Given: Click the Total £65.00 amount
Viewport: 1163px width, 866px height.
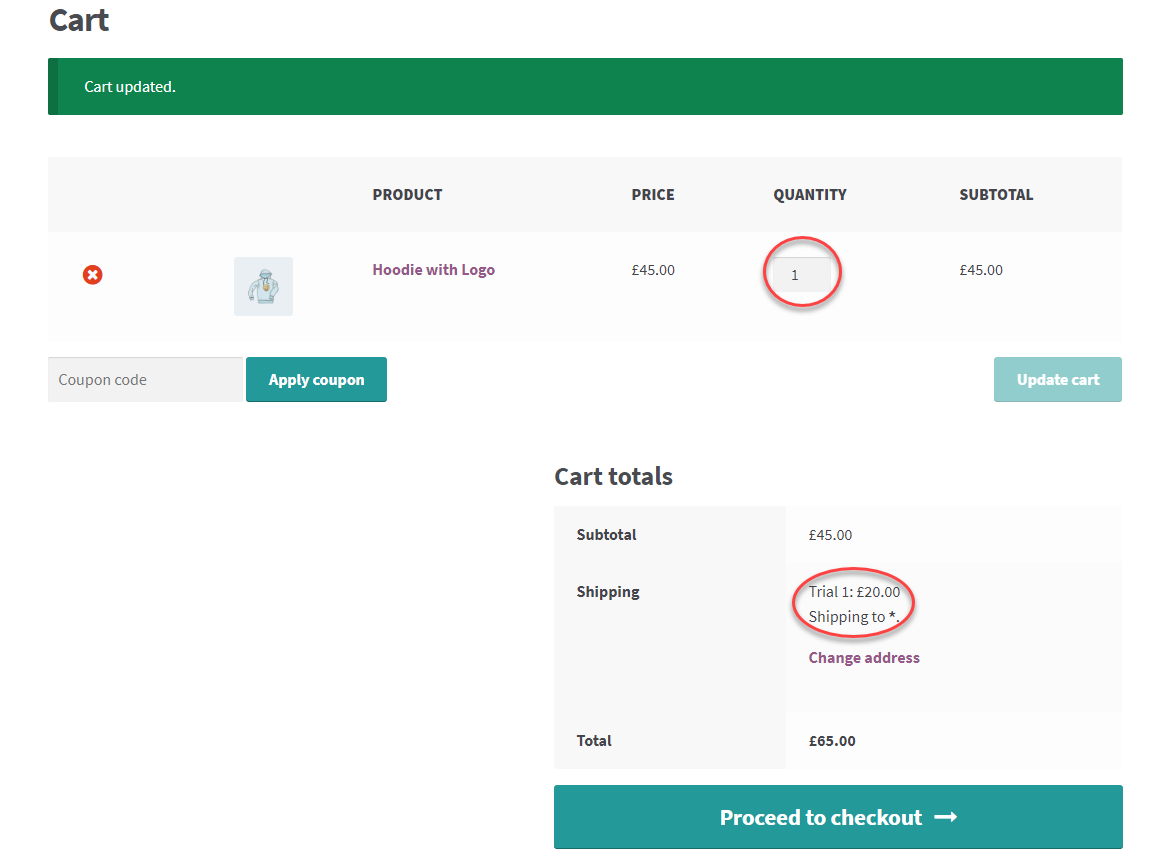Looking at the screenshot, I should pos(830,740).
